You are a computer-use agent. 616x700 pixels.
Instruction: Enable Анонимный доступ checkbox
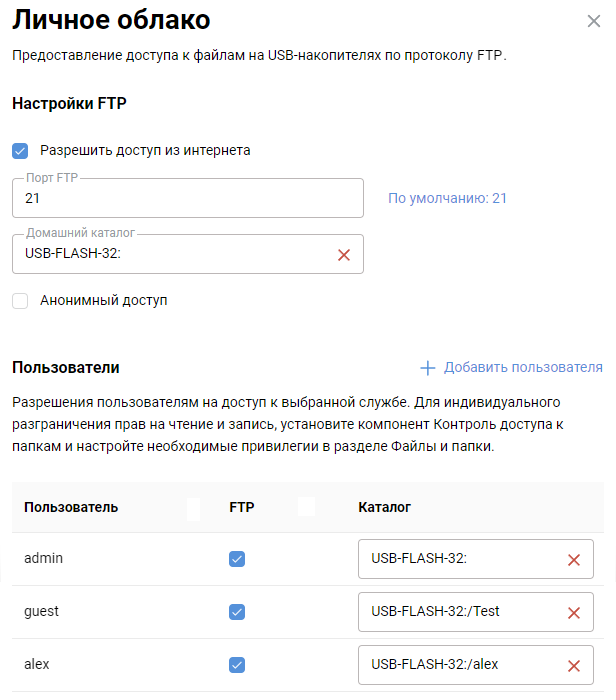[20, 300]
